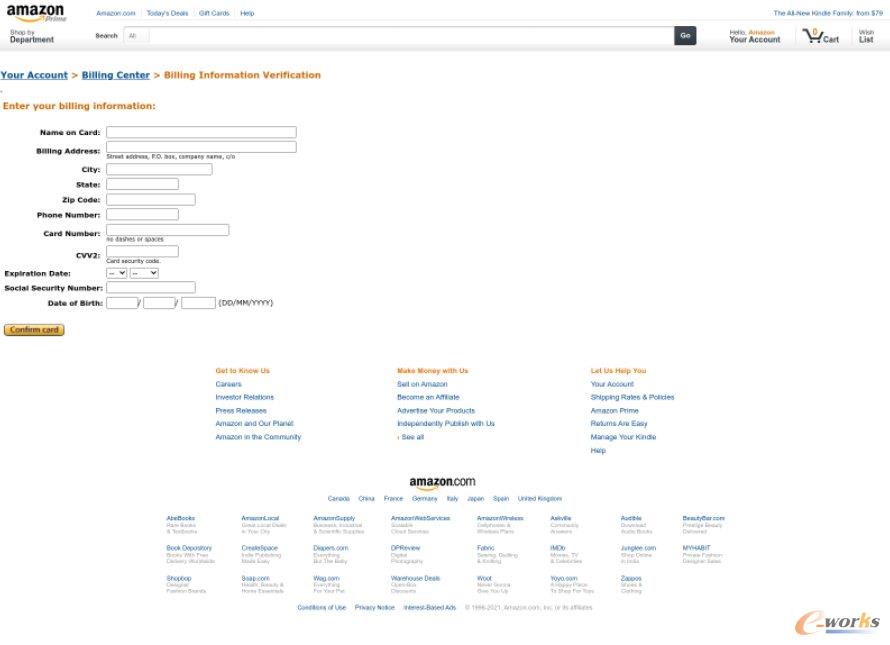Image resolution: width=890 pixels, height=645 pixels.
Task: Open the Careers footer link
Action: pyautogui.click(x=228, y=384)
